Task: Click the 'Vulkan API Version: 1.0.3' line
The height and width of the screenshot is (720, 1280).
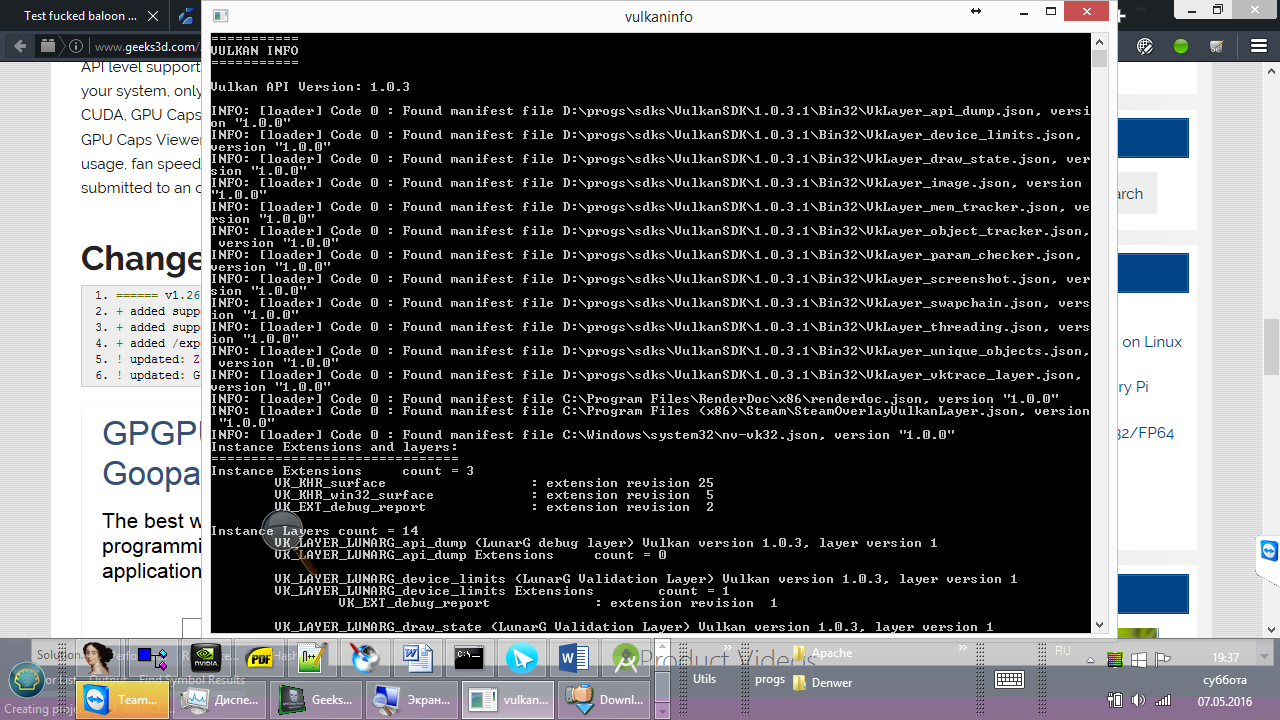Action: click(310, 87)
